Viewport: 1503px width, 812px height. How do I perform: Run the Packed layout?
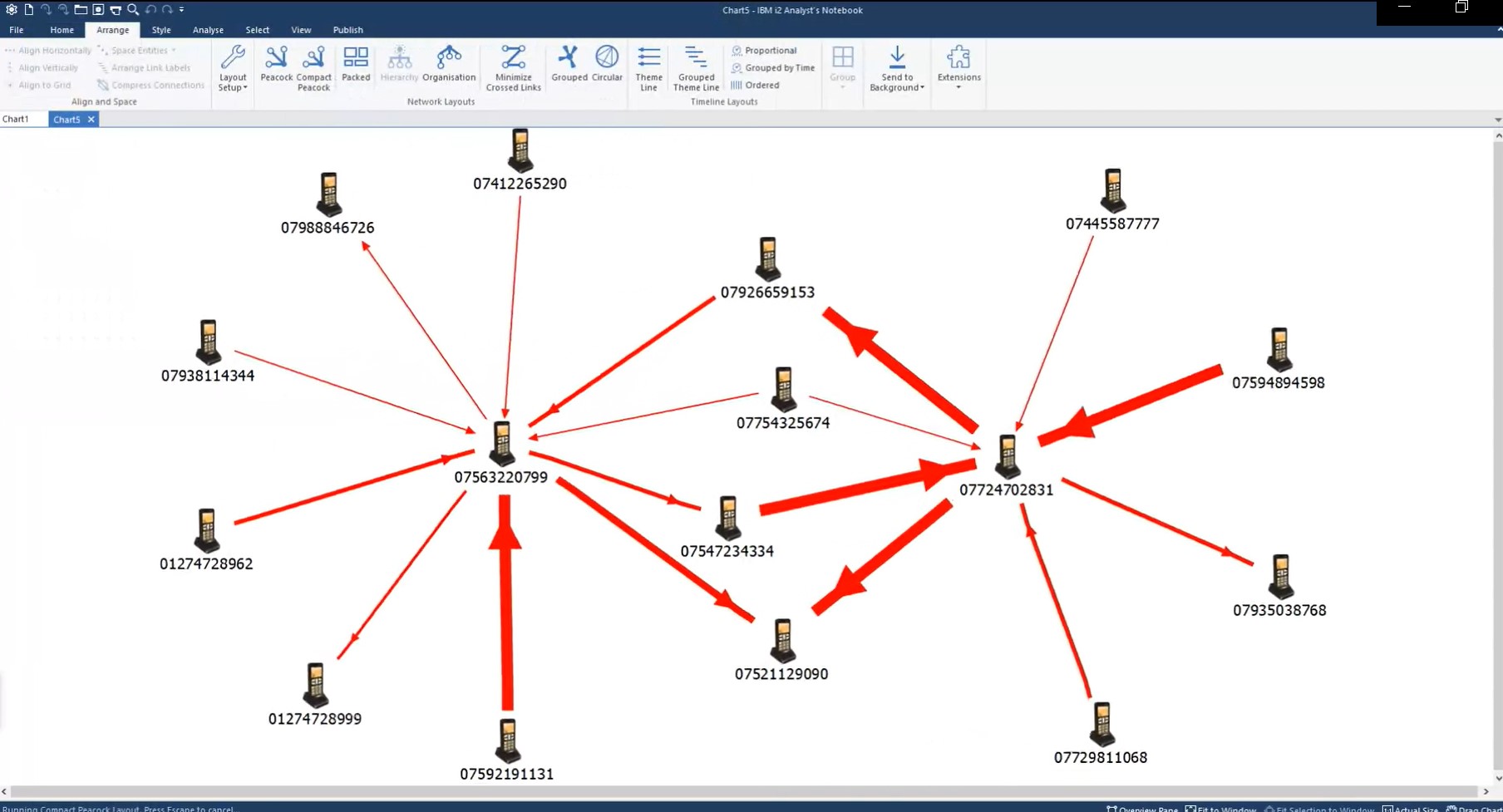pos(356,65)
